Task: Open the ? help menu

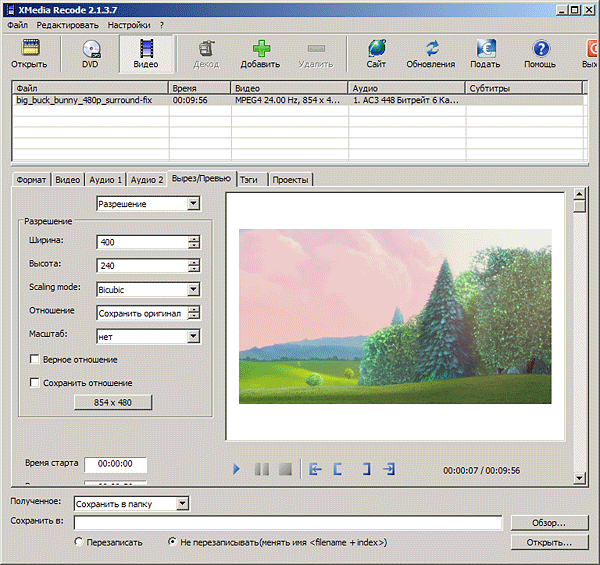Action: (x=161, y=25)
